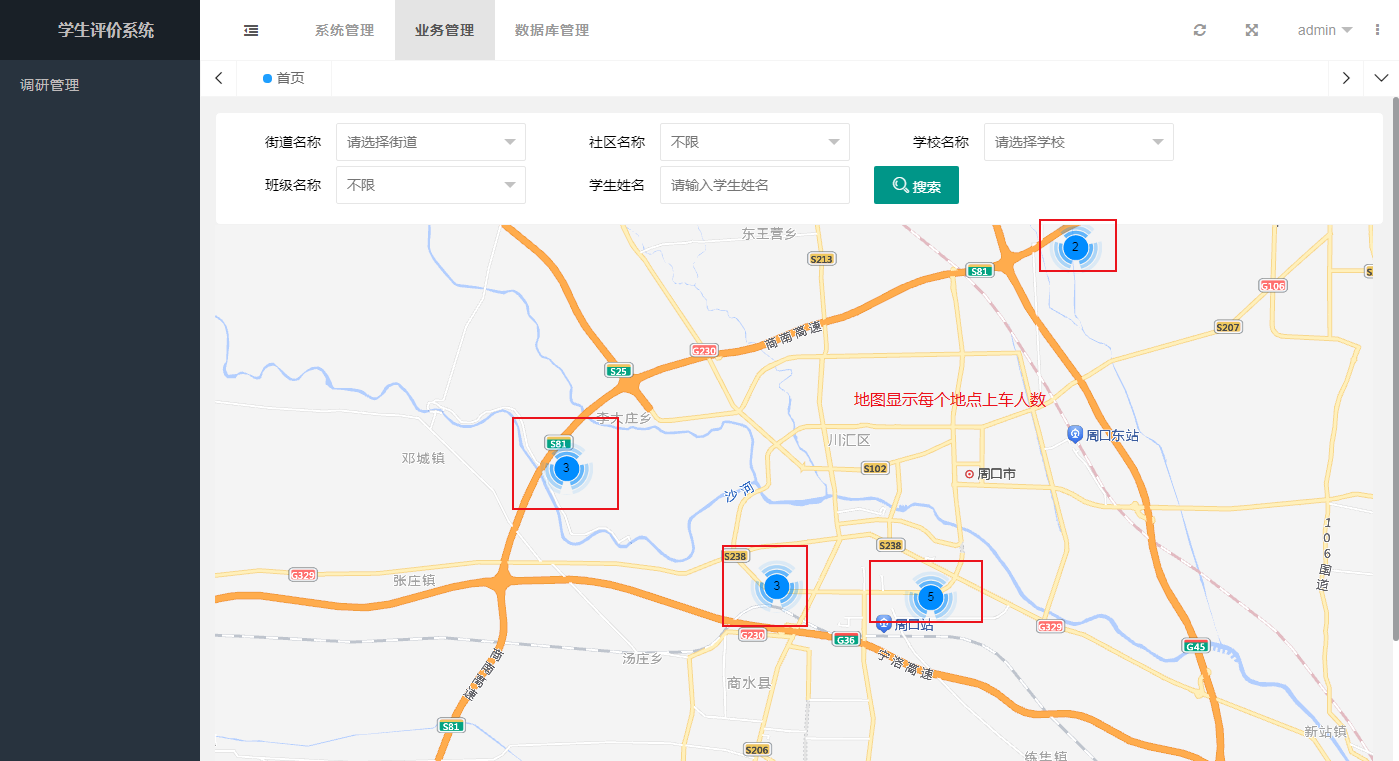Click the refresh icon in header

(1200, 30)
